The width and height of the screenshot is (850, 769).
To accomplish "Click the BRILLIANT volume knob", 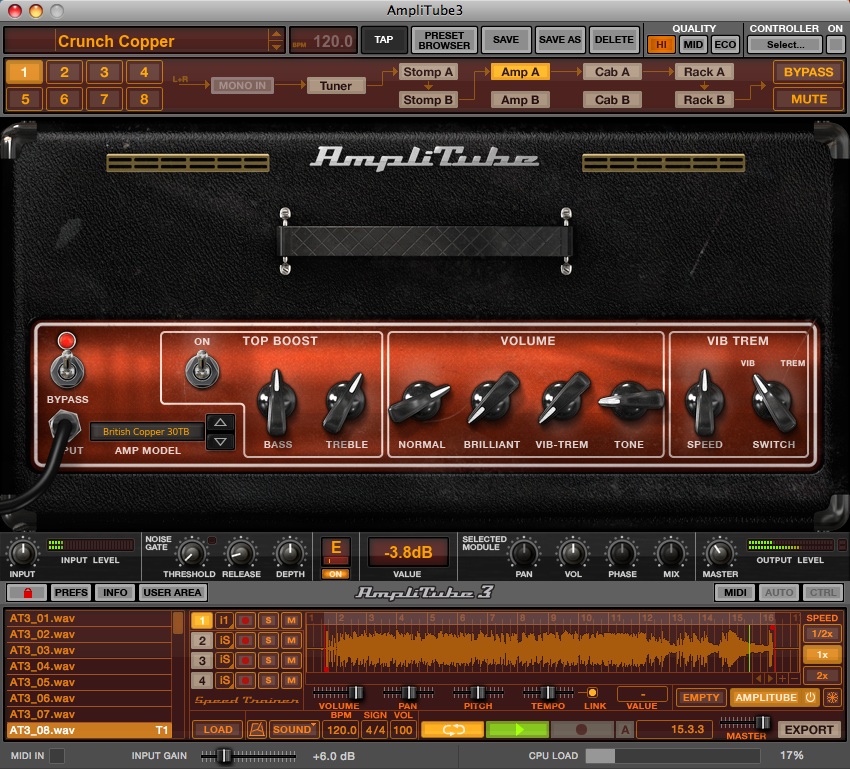I will click(492, 398).
